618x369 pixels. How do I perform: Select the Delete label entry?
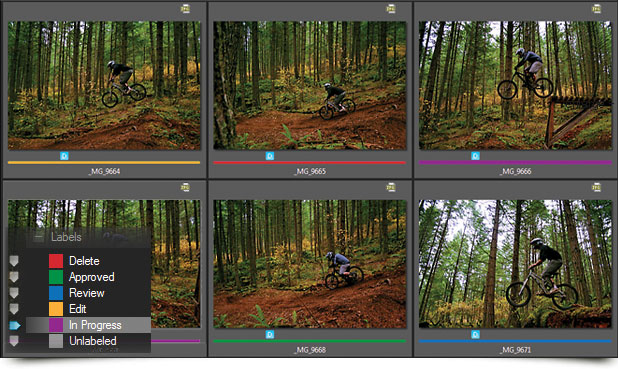point(88,261)
